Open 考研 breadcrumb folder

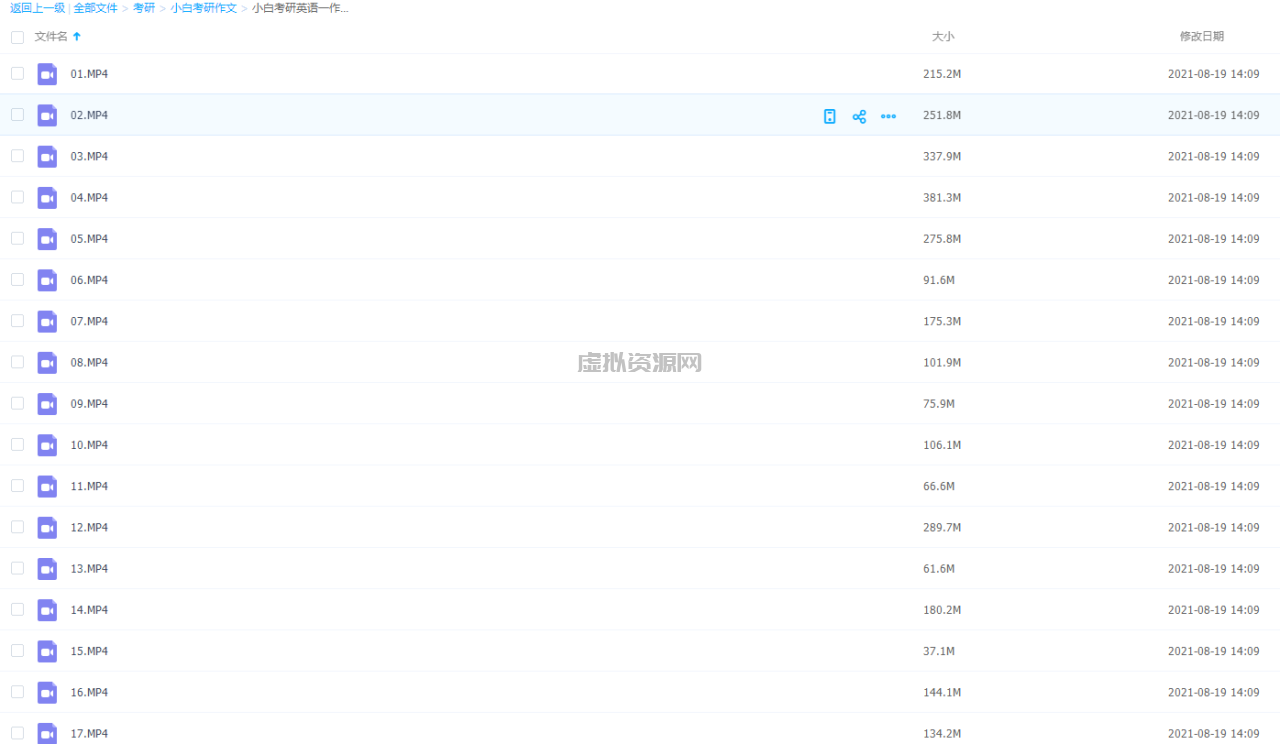(144, 8)
